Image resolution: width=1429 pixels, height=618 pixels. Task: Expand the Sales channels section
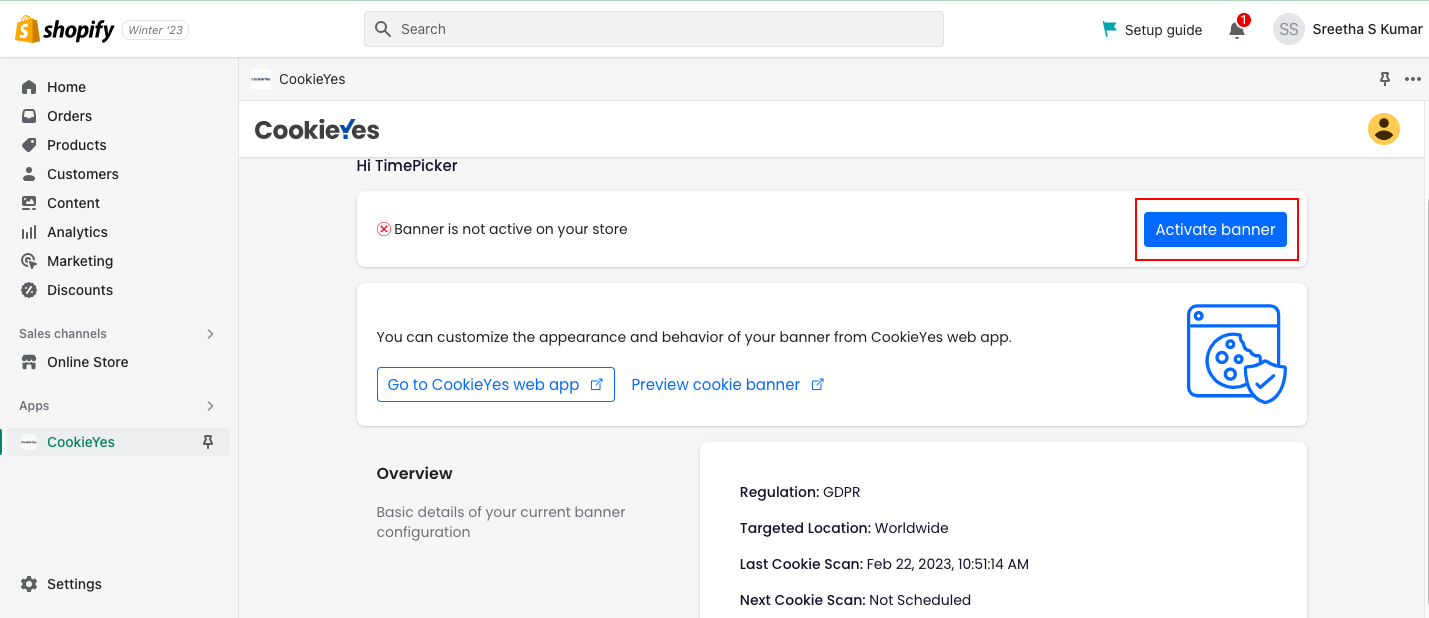(210, 334)
